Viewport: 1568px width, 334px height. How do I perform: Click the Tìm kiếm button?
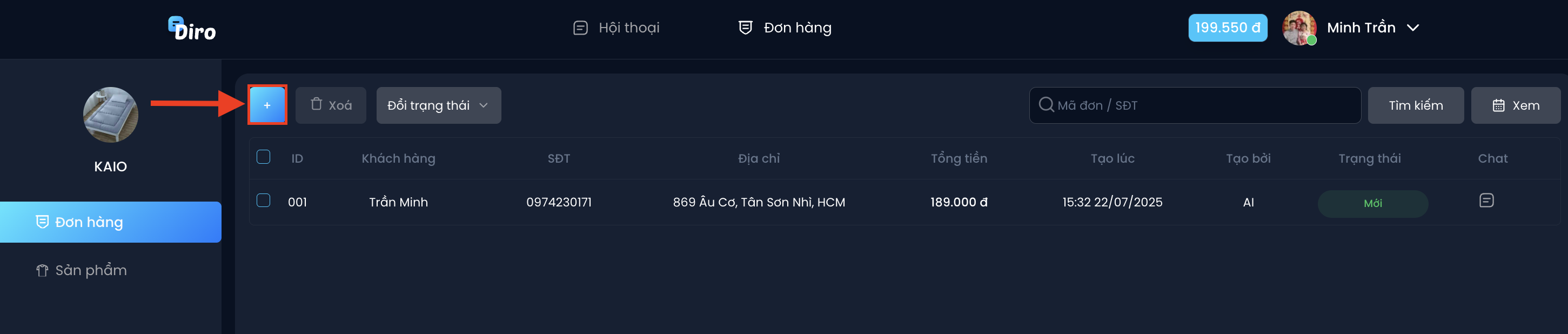[1415, 105]
